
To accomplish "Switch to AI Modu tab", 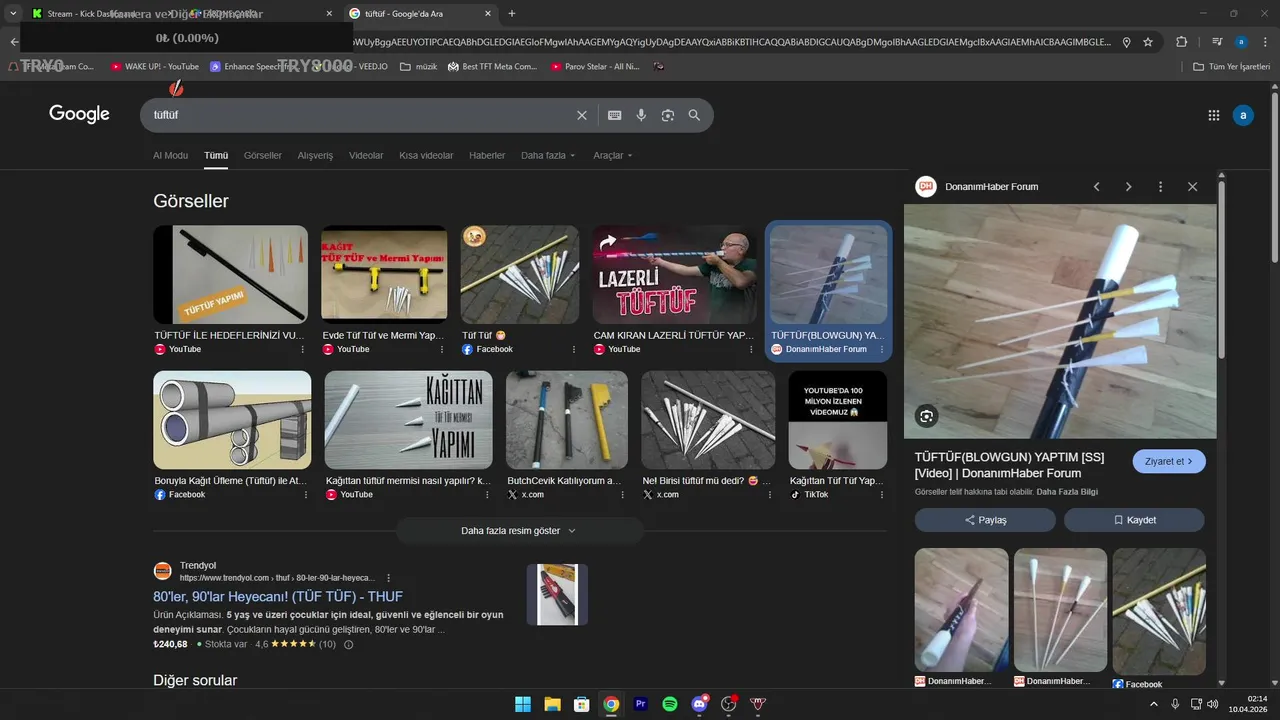I will pos(170,156).
